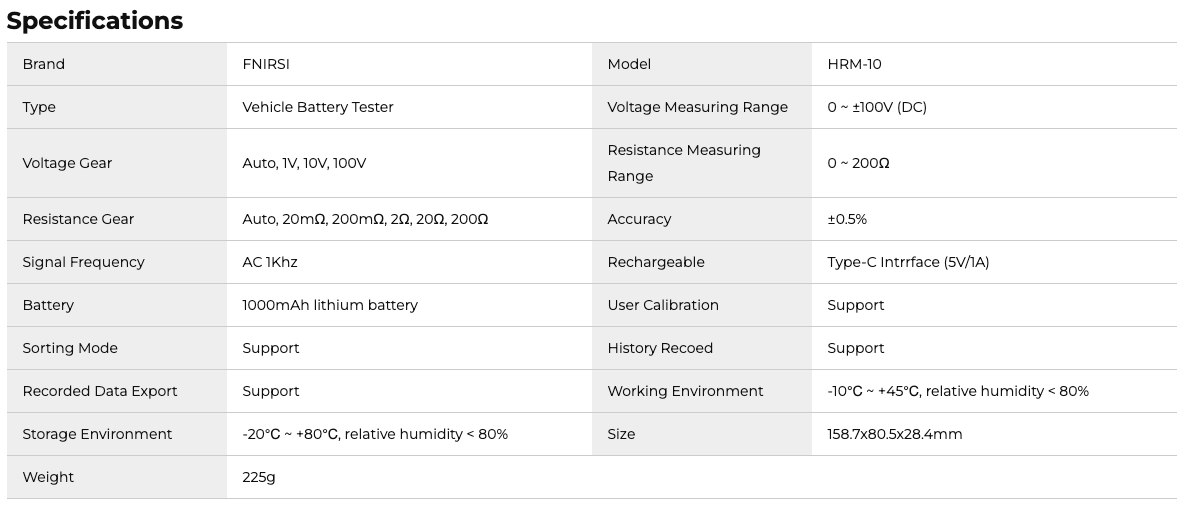Image resolution: width=1180 pixels, height=509 pixels.
Task: Select the Type-C interface (5V/1A) value
Action: click(x=908, y=262)
